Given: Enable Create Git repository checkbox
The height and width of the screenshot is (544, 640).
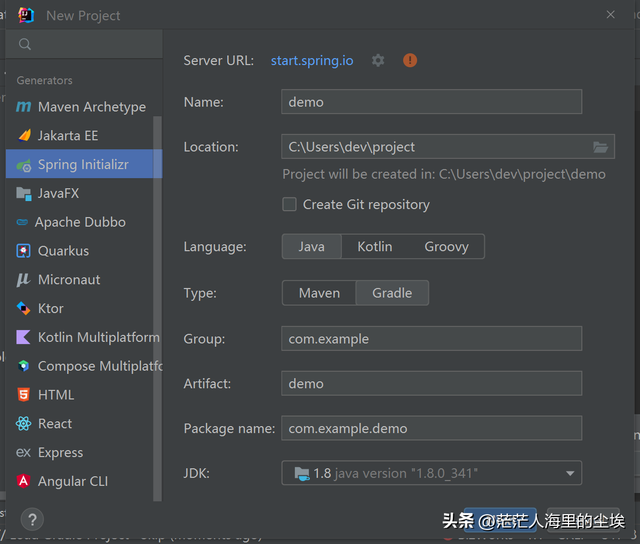Looking at the screenshot, I should [x=289, y=204].
